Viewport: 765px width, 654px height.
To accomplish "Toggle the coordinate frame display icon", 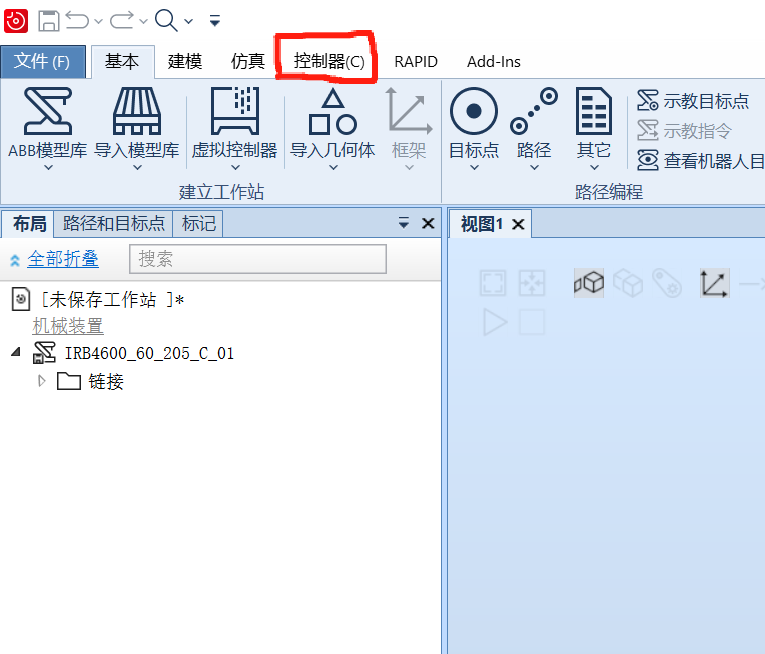I will (714, 283).
